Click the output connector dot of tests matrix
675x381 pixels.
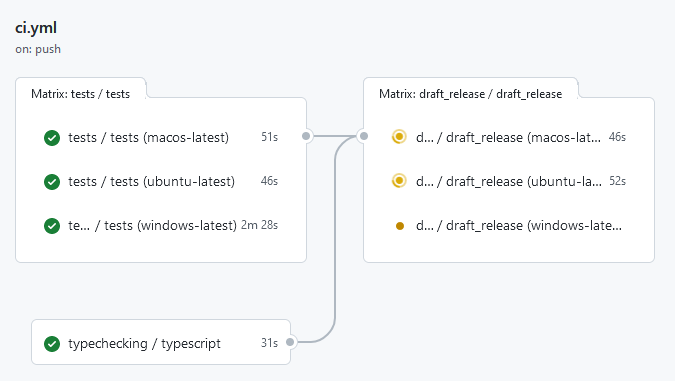306,136
